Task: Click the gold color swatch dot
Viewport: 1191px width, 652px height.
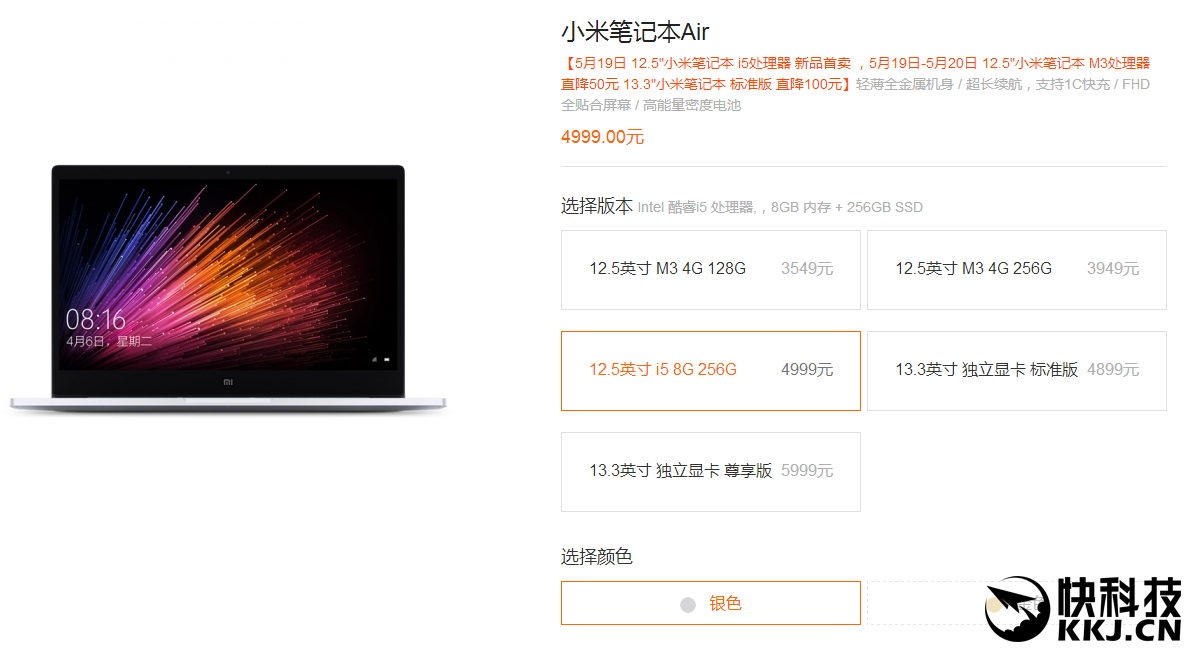Action: click(994, 605)
